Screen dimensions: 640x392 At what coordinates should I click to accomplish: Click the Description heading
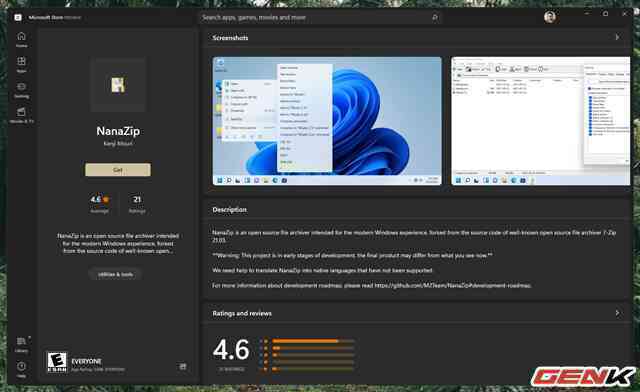229,209
